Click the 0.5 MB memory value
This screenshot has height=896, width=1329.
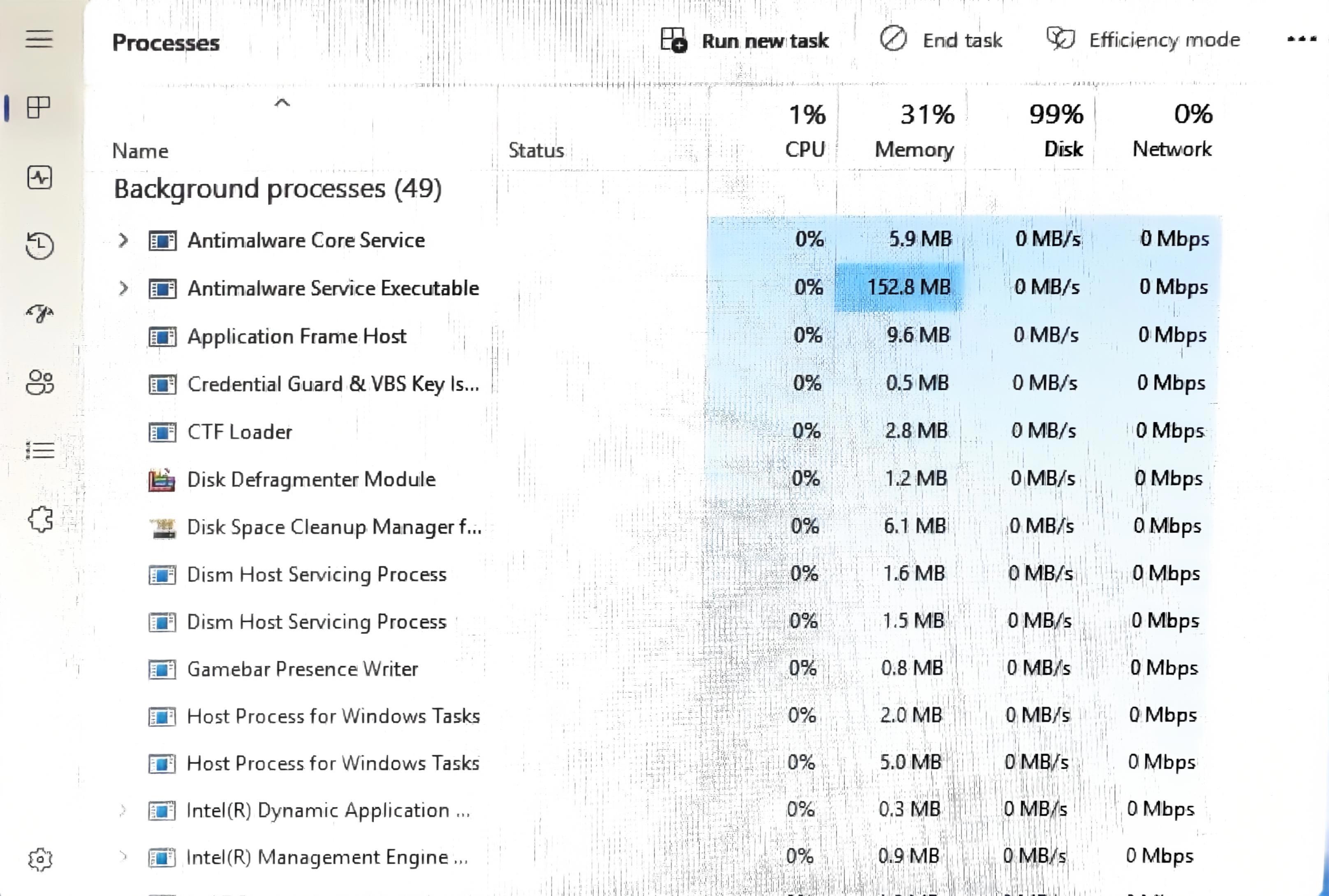click(917, 382)
